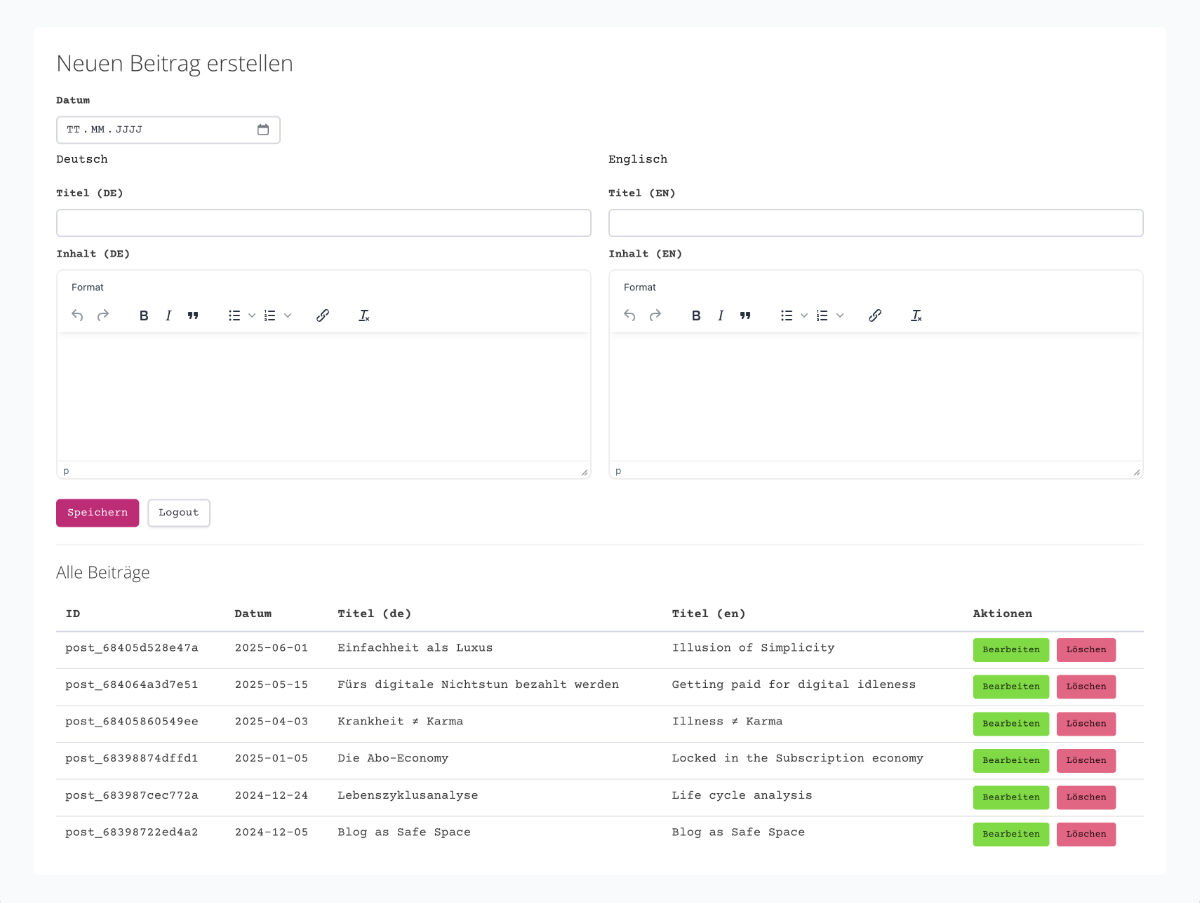The width and height of the screenshot is (1200, 903).
Task: Click the Aktionen column header
Action: point(1002,613)
